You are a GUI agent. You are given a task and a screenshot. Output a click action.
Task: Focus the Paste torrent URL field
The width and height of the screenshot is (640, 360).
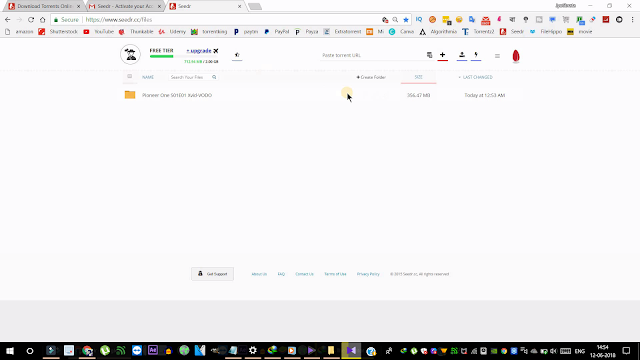tap(372, 55)
